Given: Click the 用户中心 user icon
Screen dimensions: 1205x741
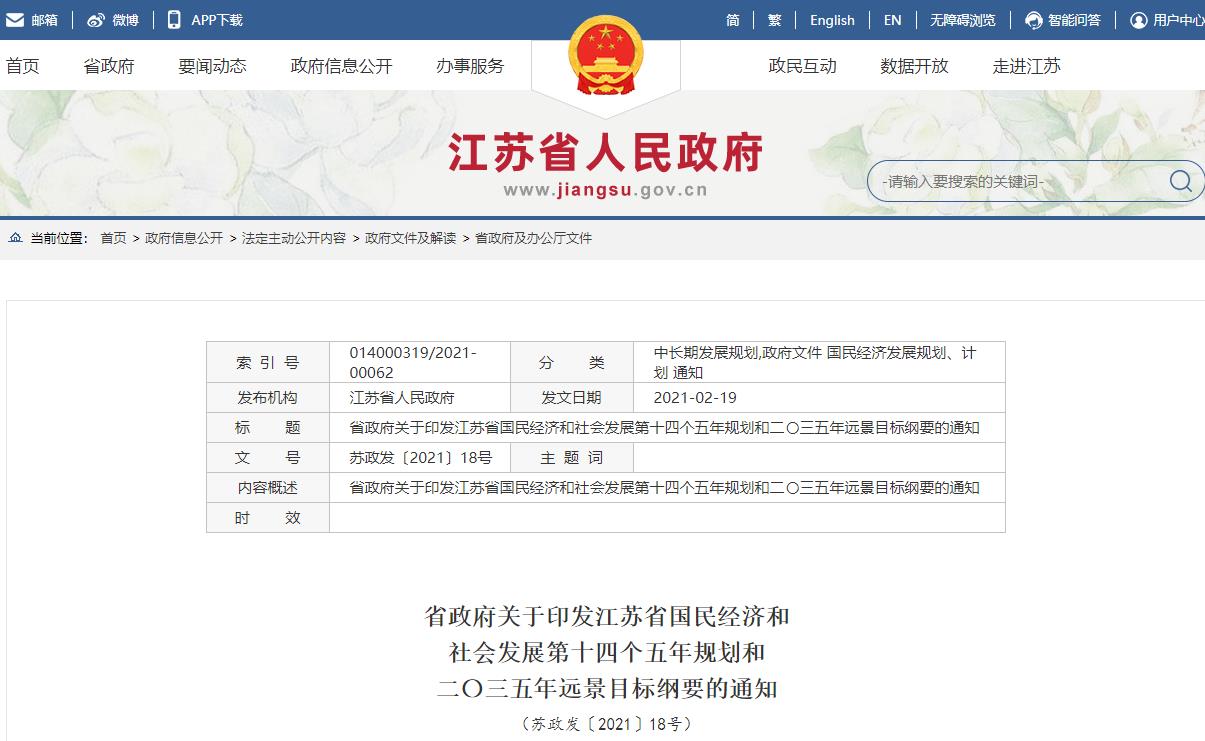Looking at the screenshot, I should tap(1138, 20).
